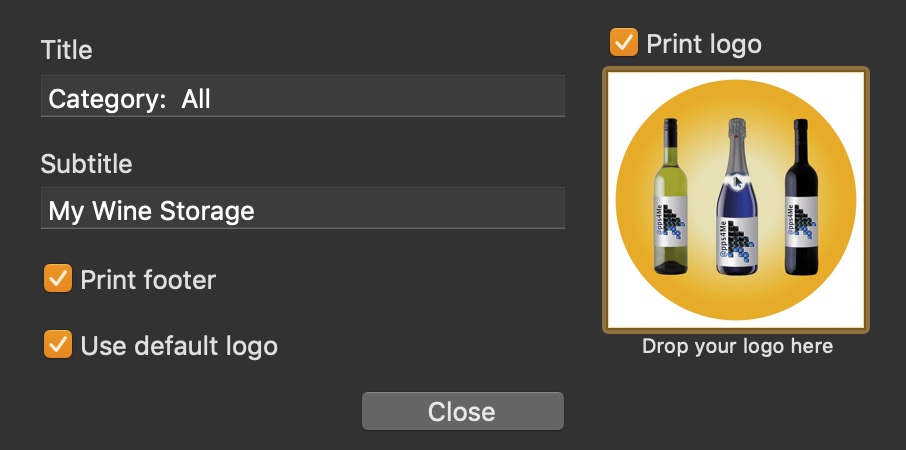Click into the Title text field
906x450 pixels.
coord(303,96)
